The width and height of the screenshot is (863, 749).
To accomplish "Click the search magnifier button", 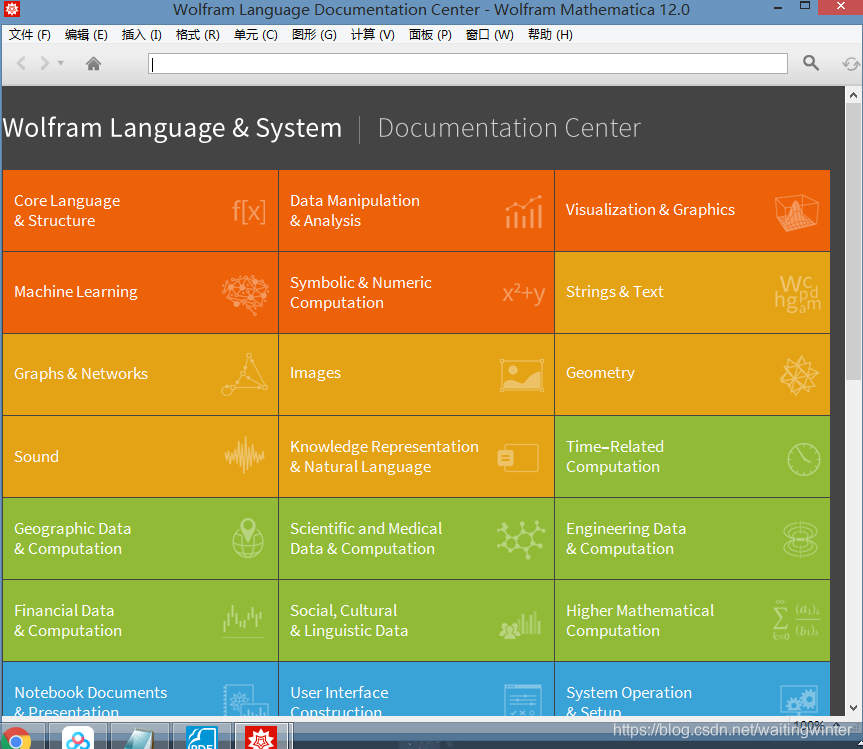I will [811, 63].
